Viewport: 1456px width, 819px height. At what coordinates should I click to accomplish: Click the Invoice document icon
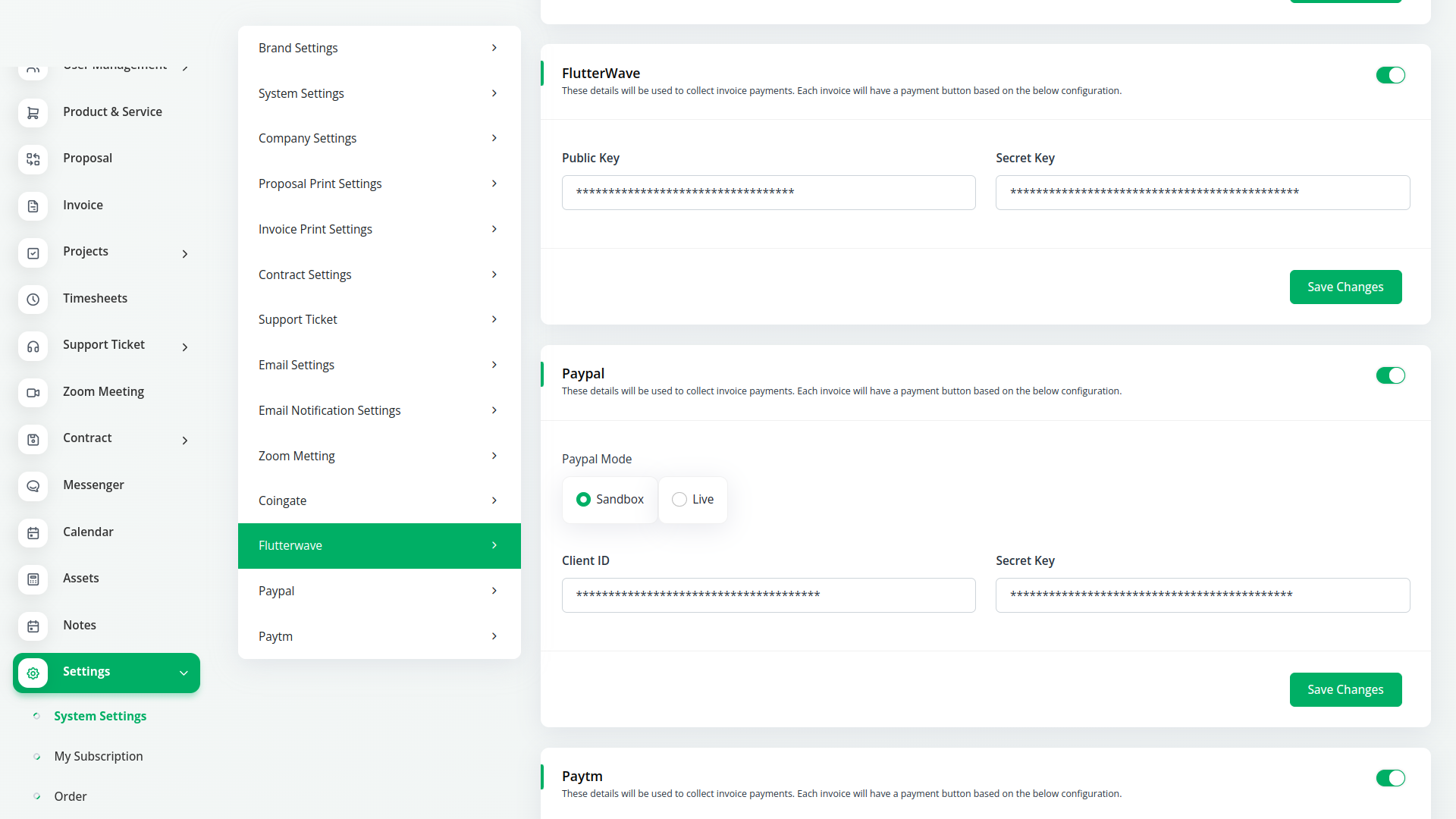pyautogui.click(x=33, y=206)
